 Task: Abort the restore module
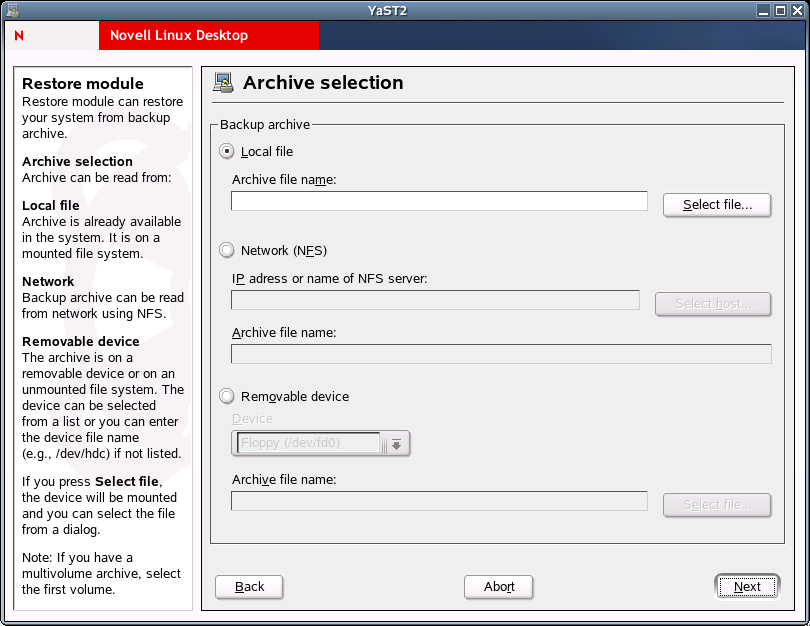pos(499,587)
